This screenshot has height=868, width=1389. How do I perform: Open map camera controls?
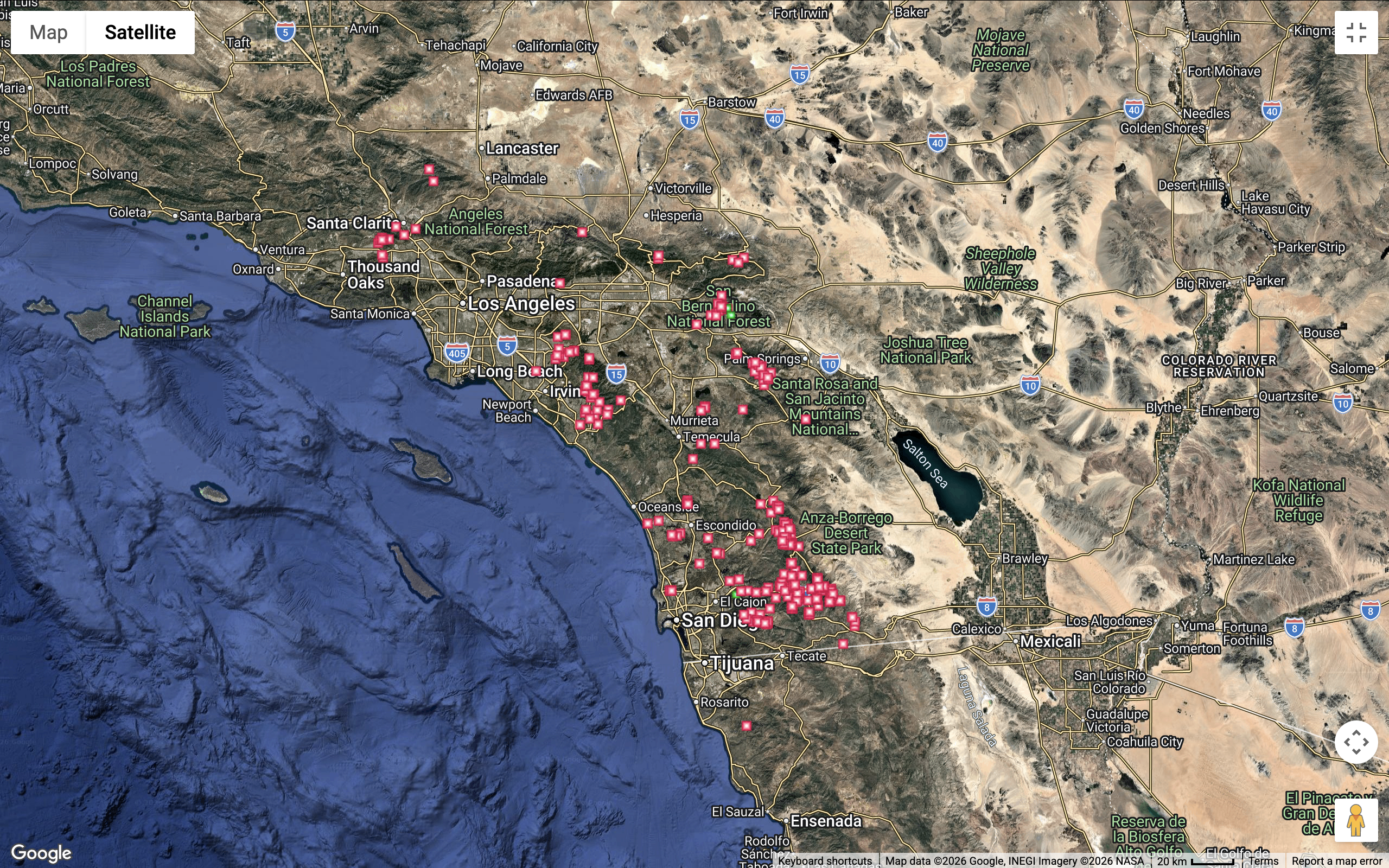(1356, 742)
